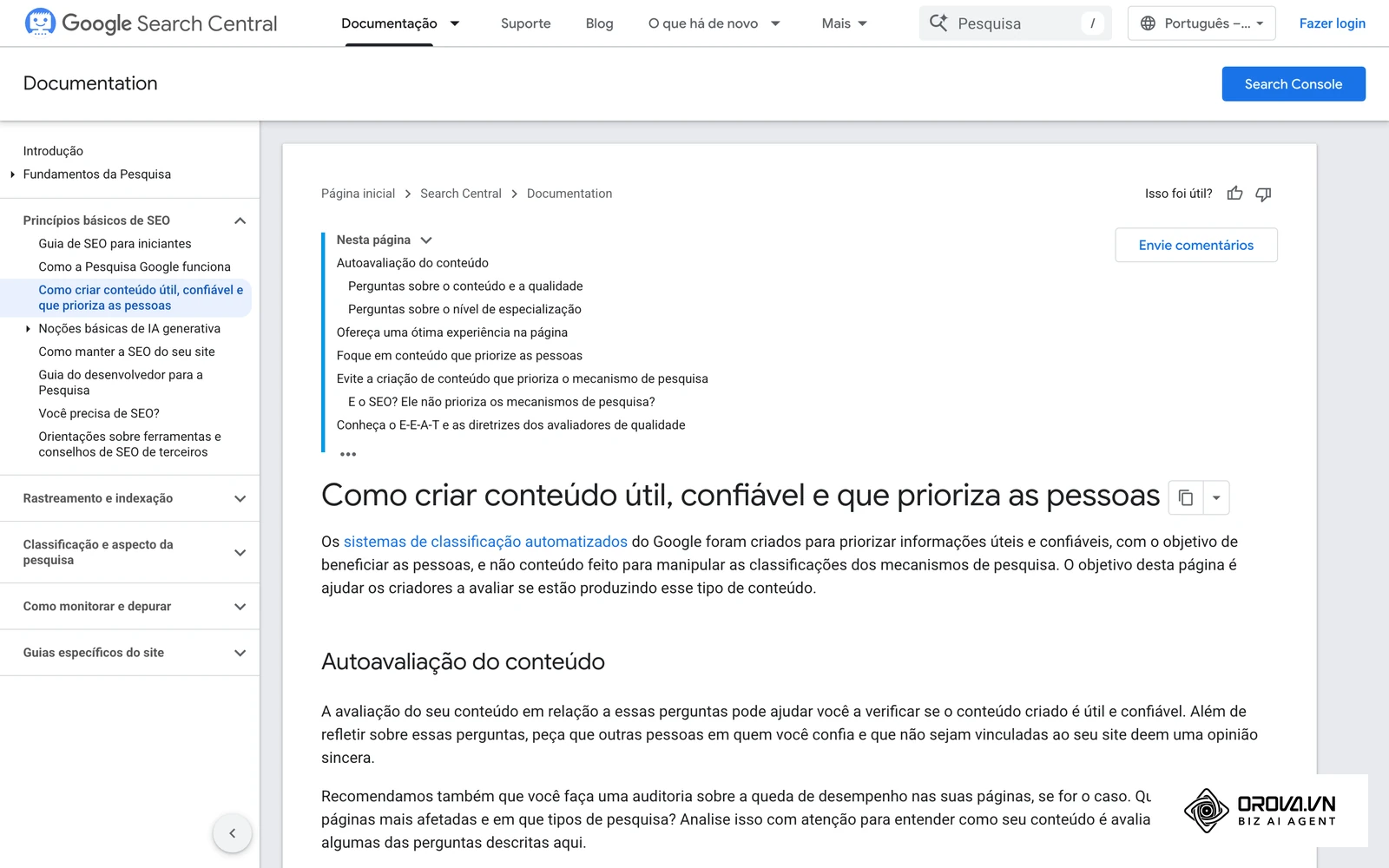Screen dimensions: 1389x868
Task: Click the Google Search Central logo
Action: click(x=151, y=23)
